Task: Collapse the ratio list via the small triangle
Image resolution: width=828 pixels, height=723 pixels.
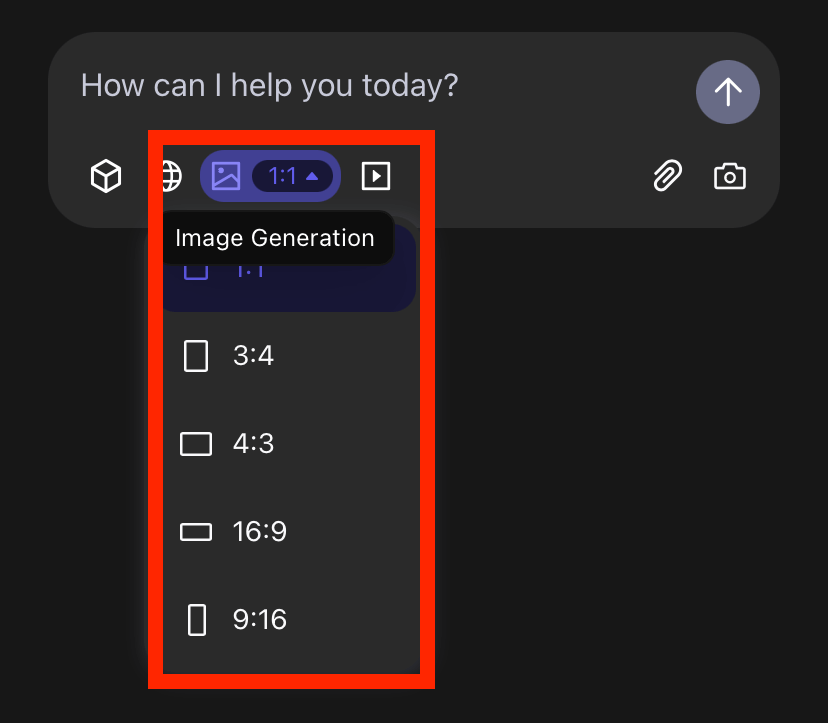Action: (312, 176)
